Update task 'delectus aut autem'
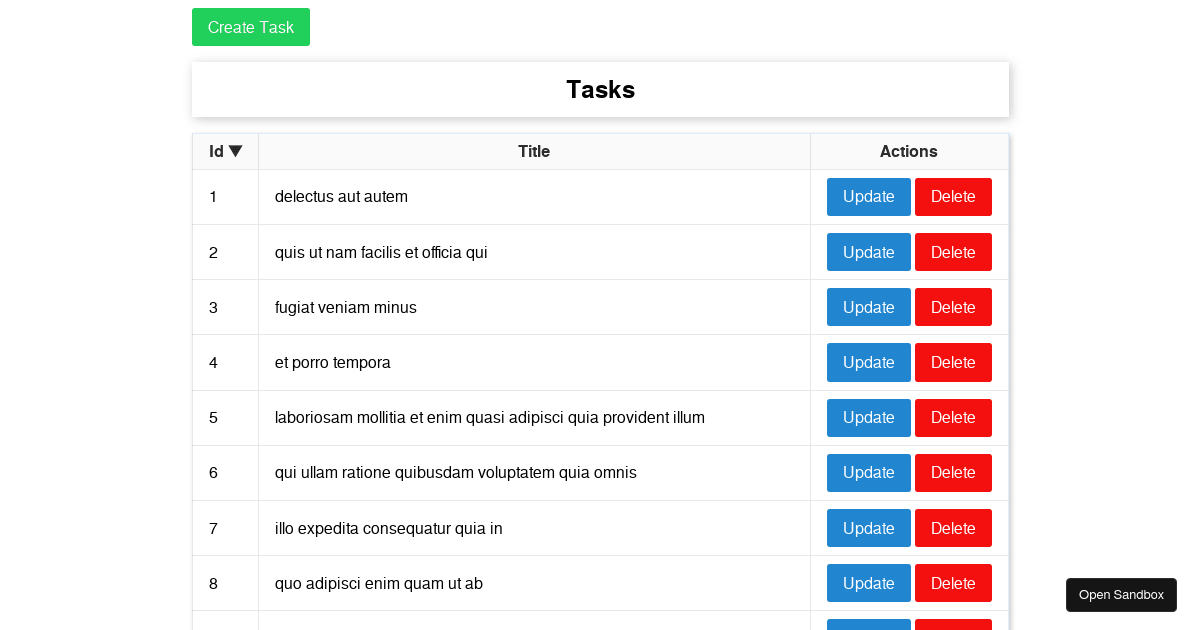 (x=868, y=197)
